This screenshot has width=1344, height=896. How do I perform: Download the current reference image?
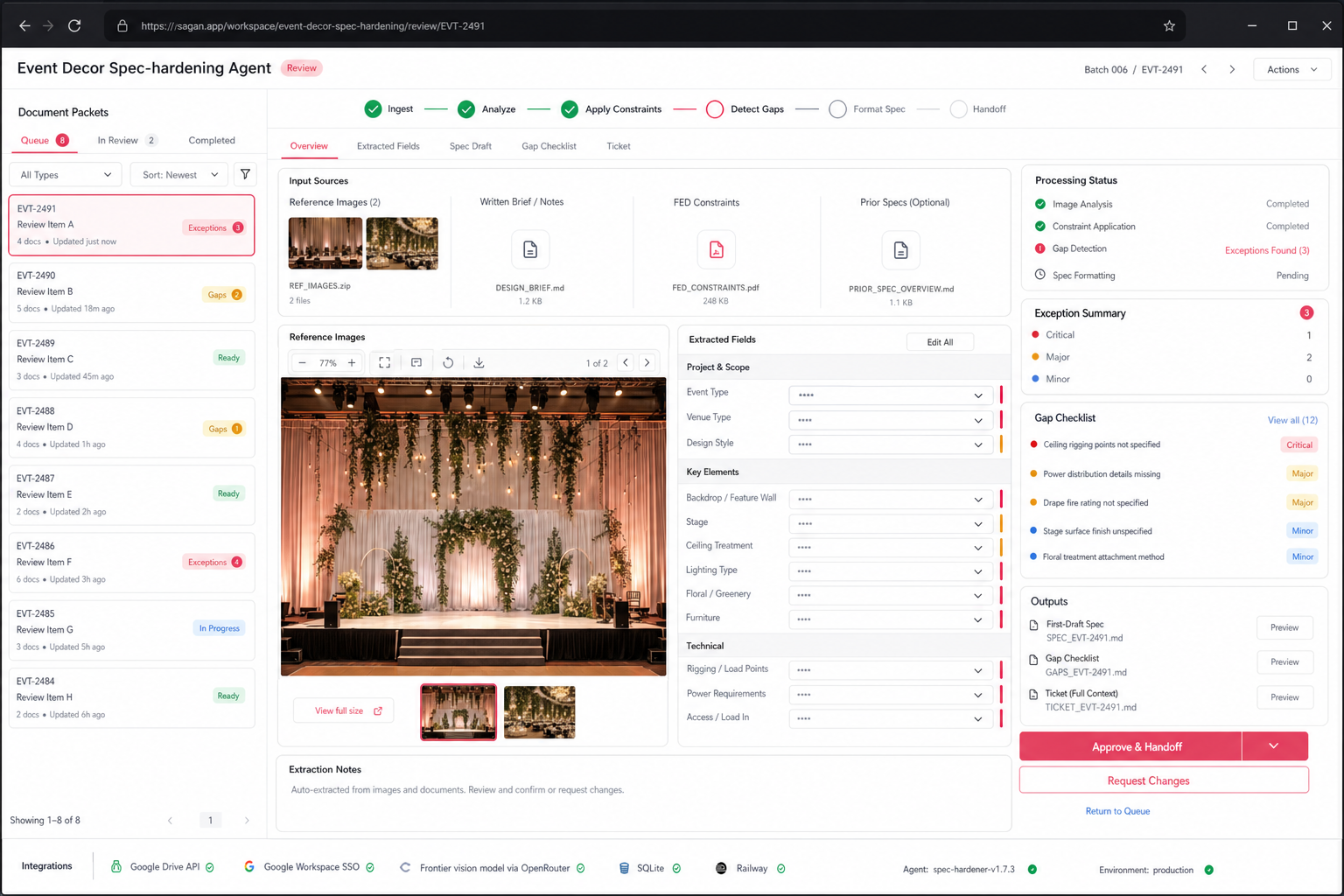coord(479,363)
